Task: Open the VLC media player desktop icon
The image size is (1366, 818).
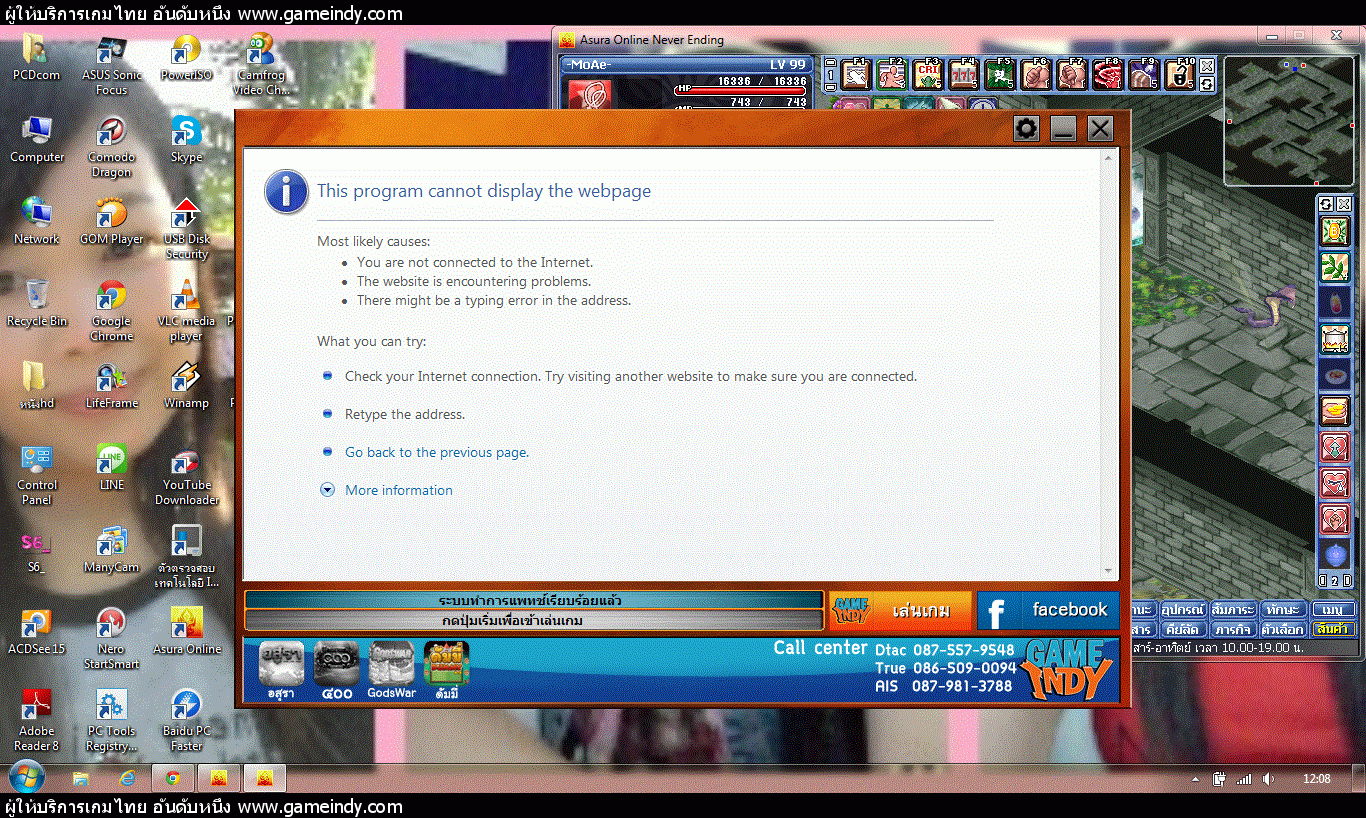Action: pos(186,311)
